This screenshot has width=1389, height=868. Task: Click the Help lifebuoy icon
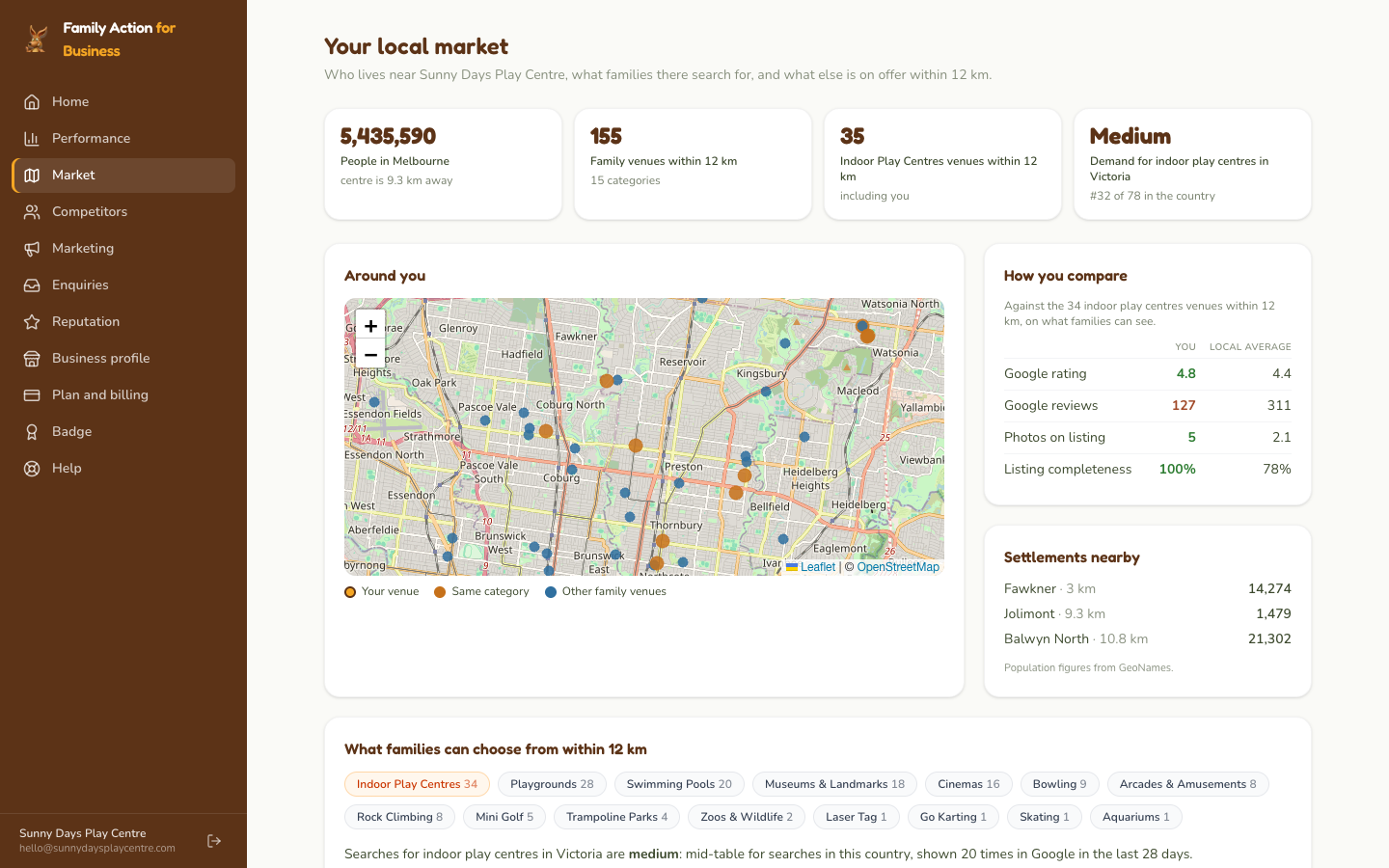[32, 468]
